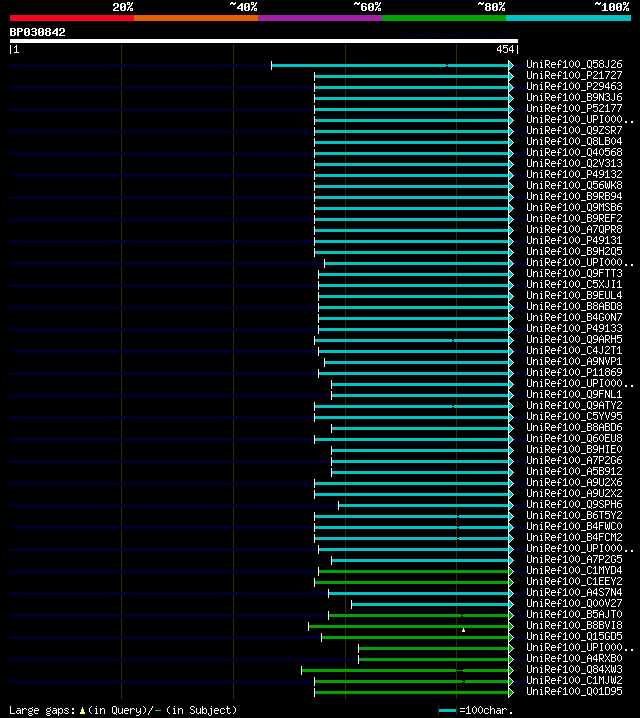Open the UniRef100_B8ABD6 entry
Screen dimensions: 640x718
pos(574,427)
